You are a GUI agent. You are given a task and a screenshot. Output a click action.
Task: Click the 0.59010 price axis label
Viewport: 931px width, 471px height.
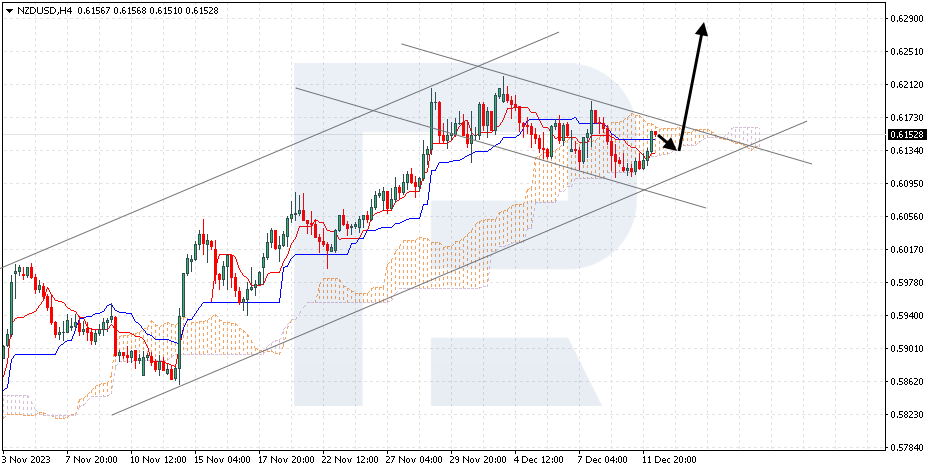point(905,349)
